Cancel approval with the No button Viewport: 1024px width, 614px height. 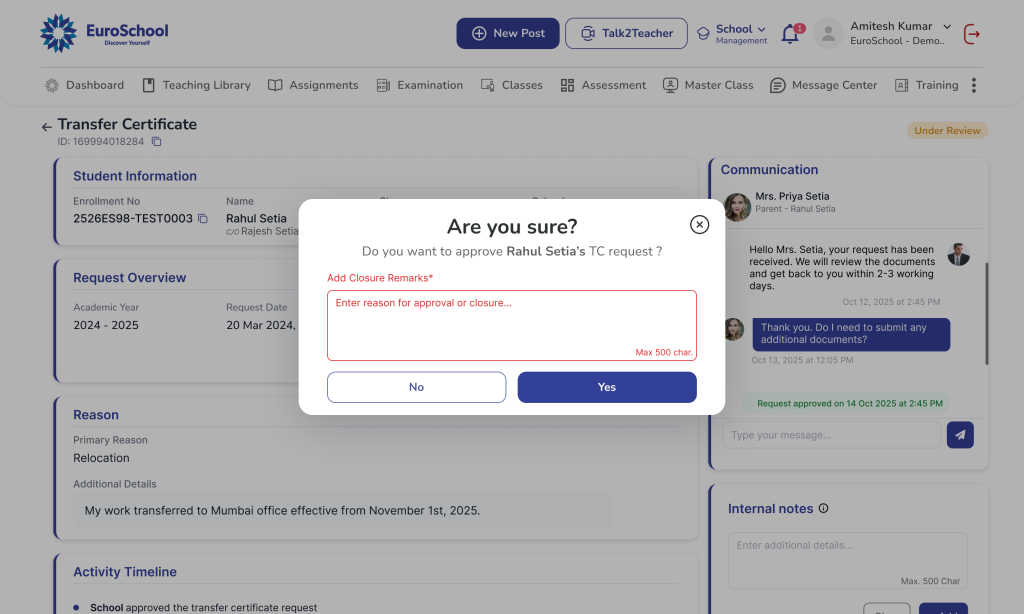[416, 387]
